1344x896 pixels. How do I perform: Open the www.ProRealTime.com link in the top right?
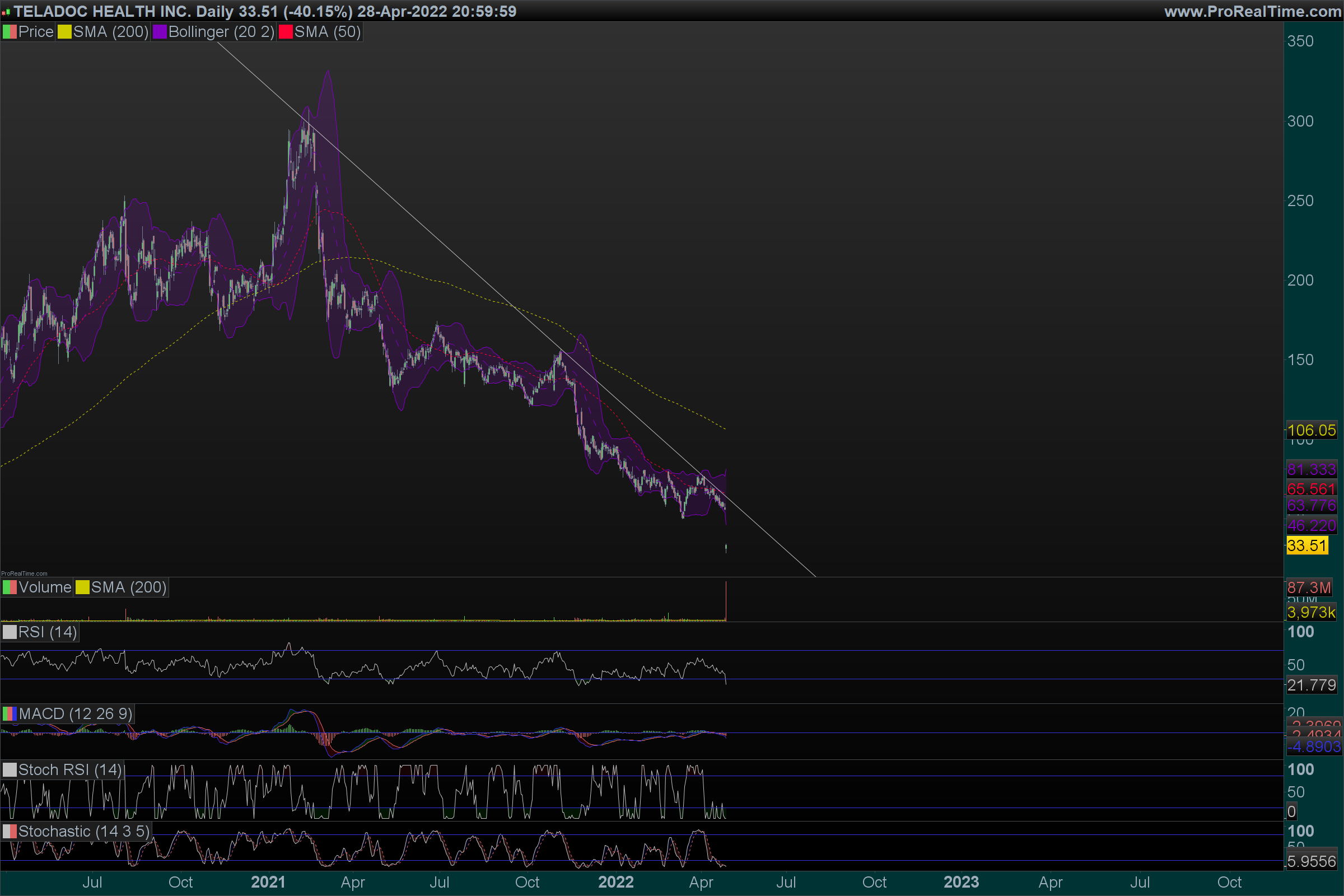[x=1253, y=11]
